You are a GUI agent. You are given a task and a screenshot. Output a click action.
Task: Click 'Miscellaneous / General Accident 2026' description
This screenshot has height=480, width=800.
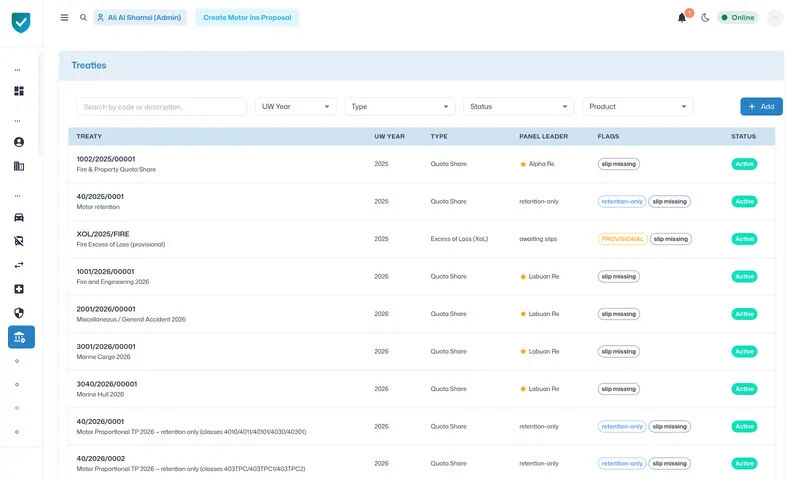131,319
